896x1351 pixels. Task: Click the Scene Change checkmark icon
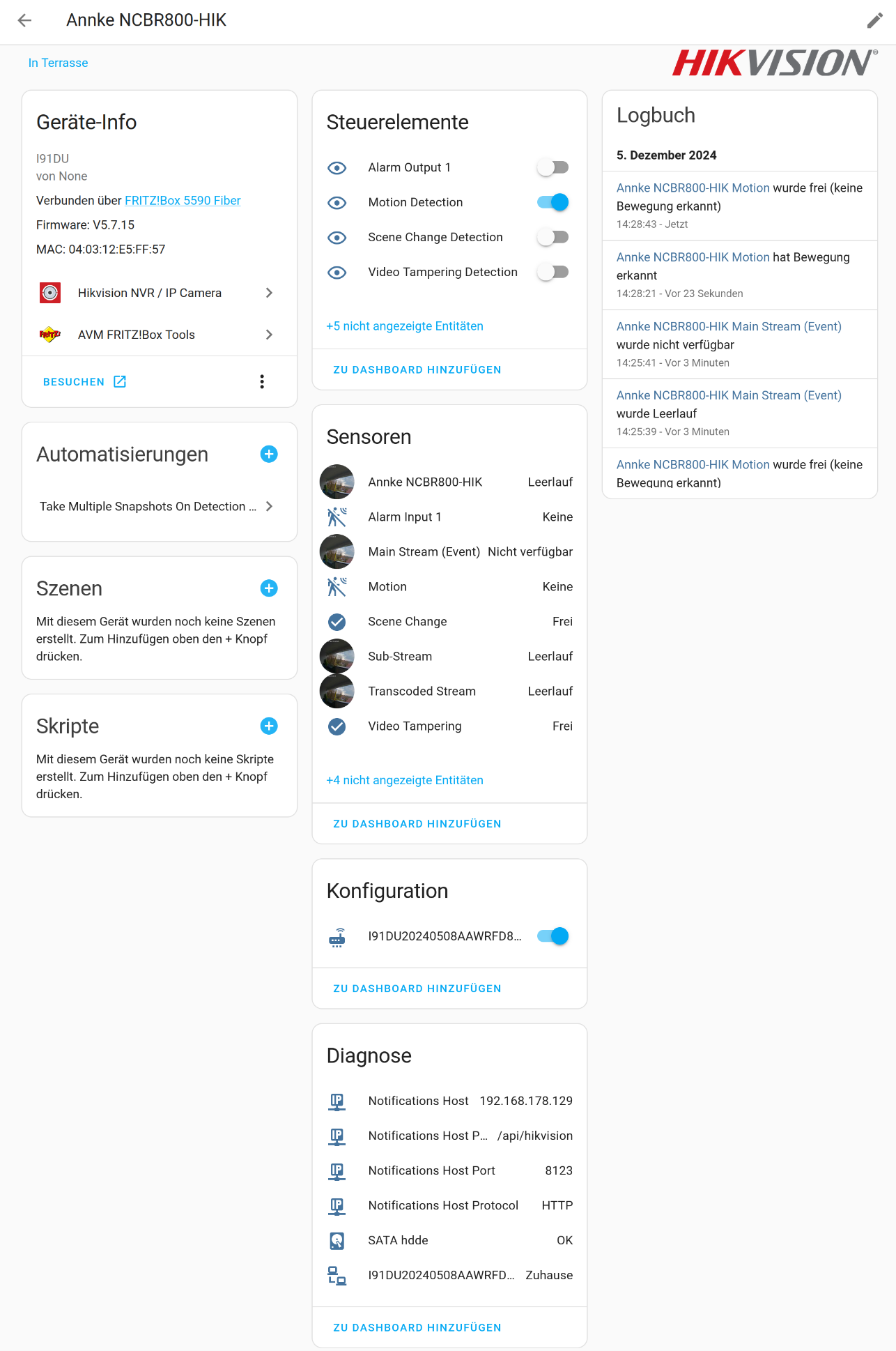tap(337, 621)
